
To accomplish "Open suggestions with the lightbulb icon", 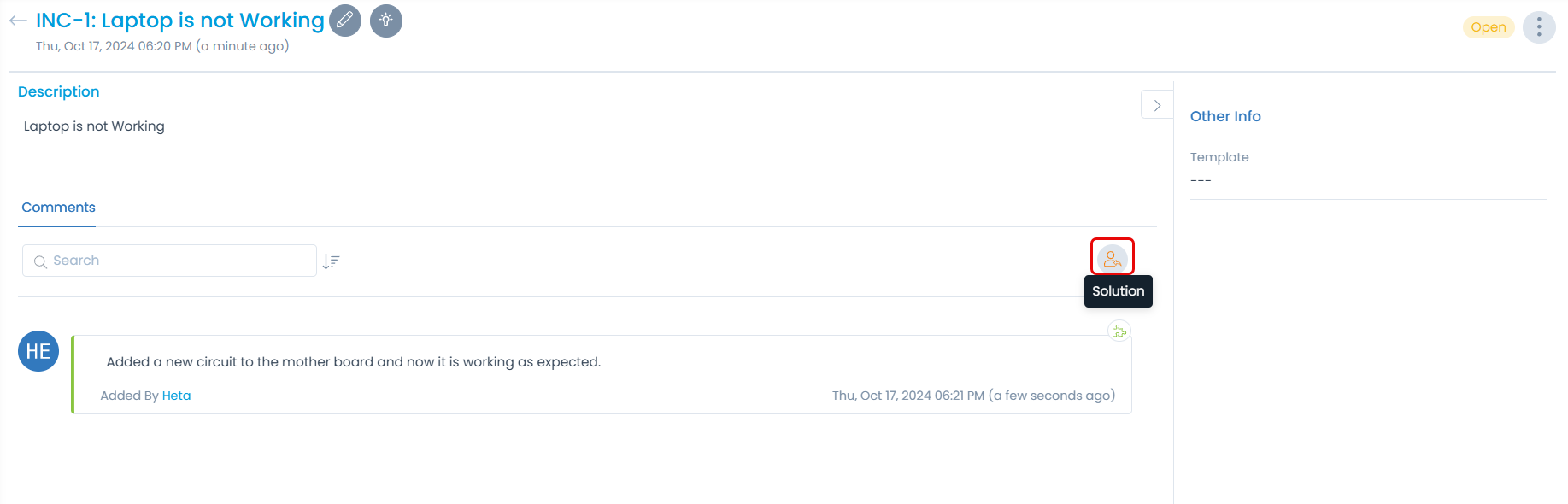I will [386, 21].
